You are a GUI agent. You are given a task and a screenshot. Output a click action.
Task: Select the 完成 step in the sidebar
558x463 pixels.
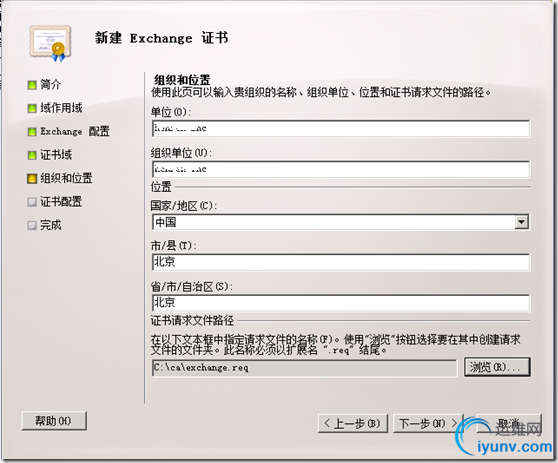[51, 225]
